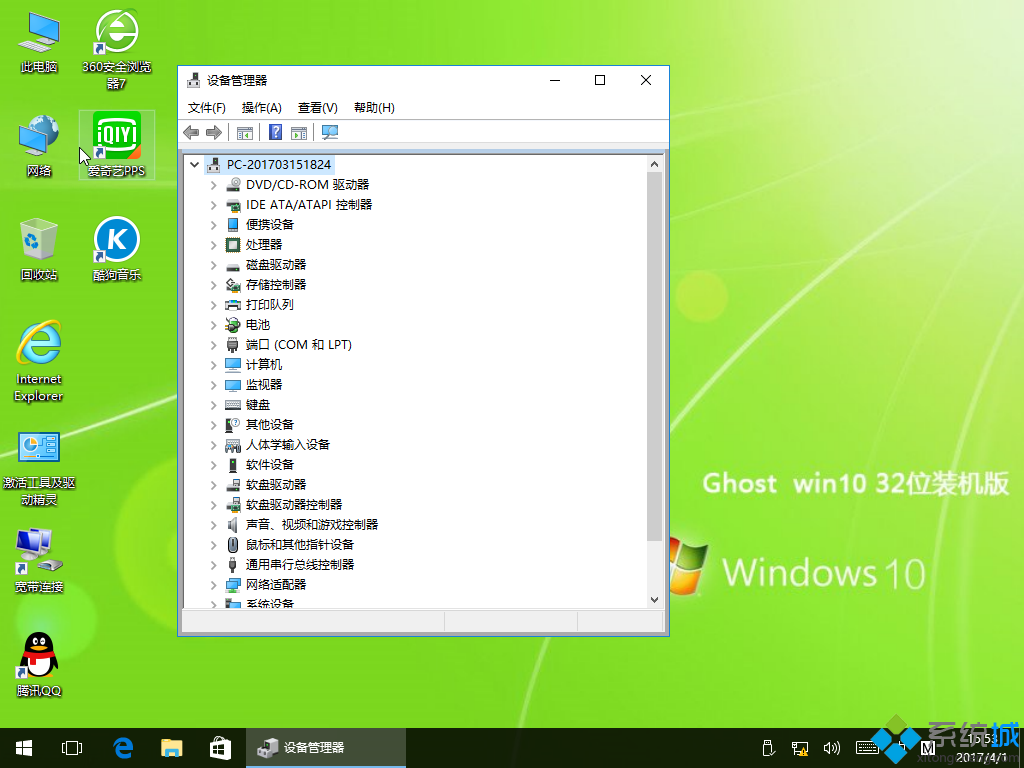
Task: Open the Windows Start button
Action: (x=24, y=748)
